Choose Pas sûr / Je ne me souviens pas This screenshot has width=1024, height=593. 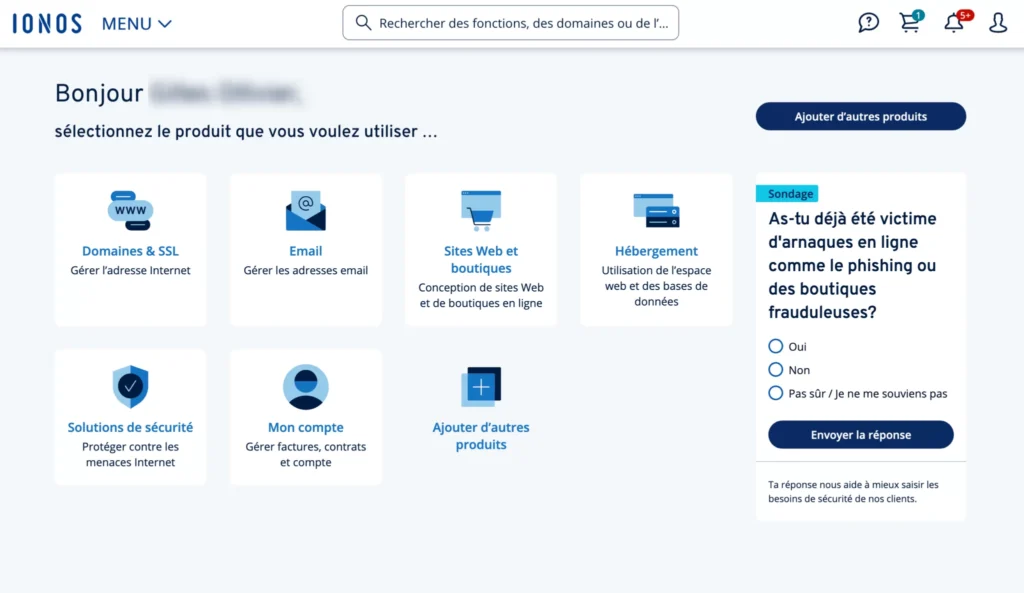pyautogui.click(x=776, y=393)
